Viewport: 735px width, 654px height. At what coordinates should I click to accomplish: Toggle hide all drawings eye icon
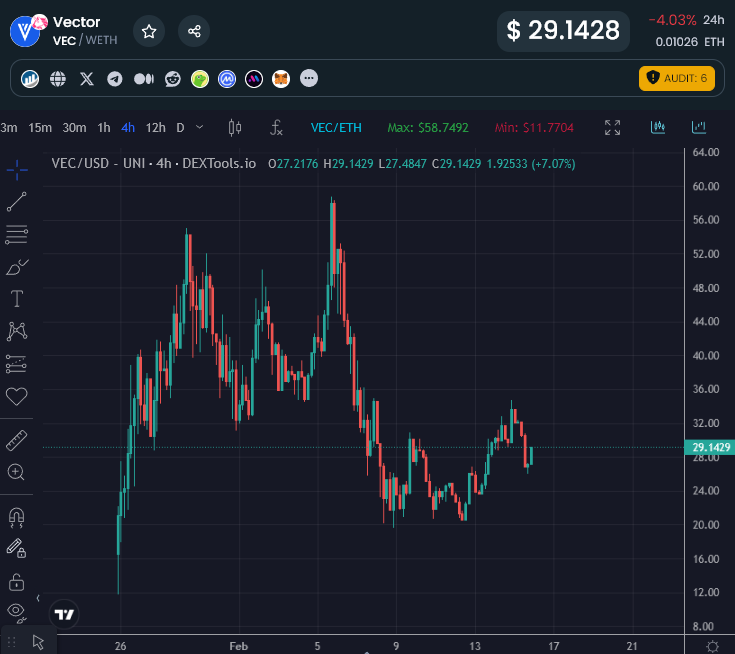pos(17,612)
